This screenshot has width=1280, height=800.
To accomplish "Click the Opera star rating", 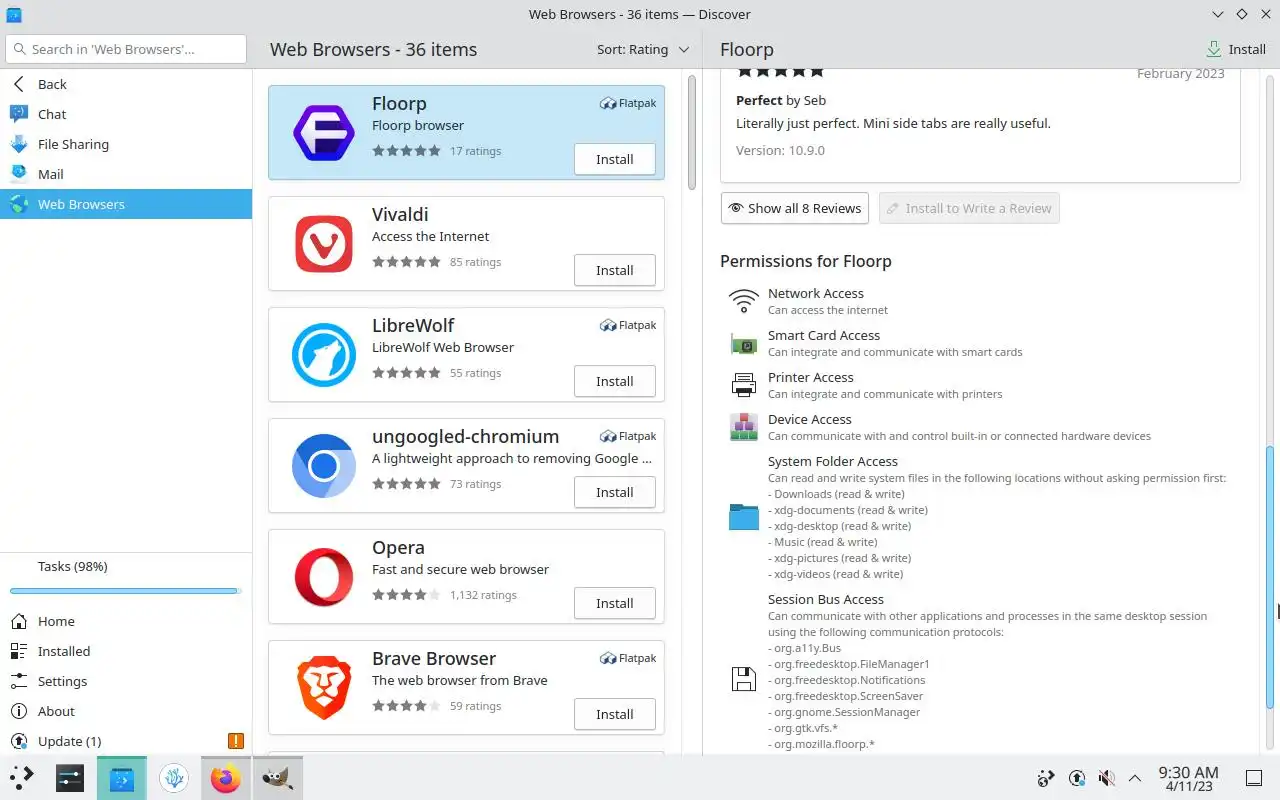I will (406, 595).
